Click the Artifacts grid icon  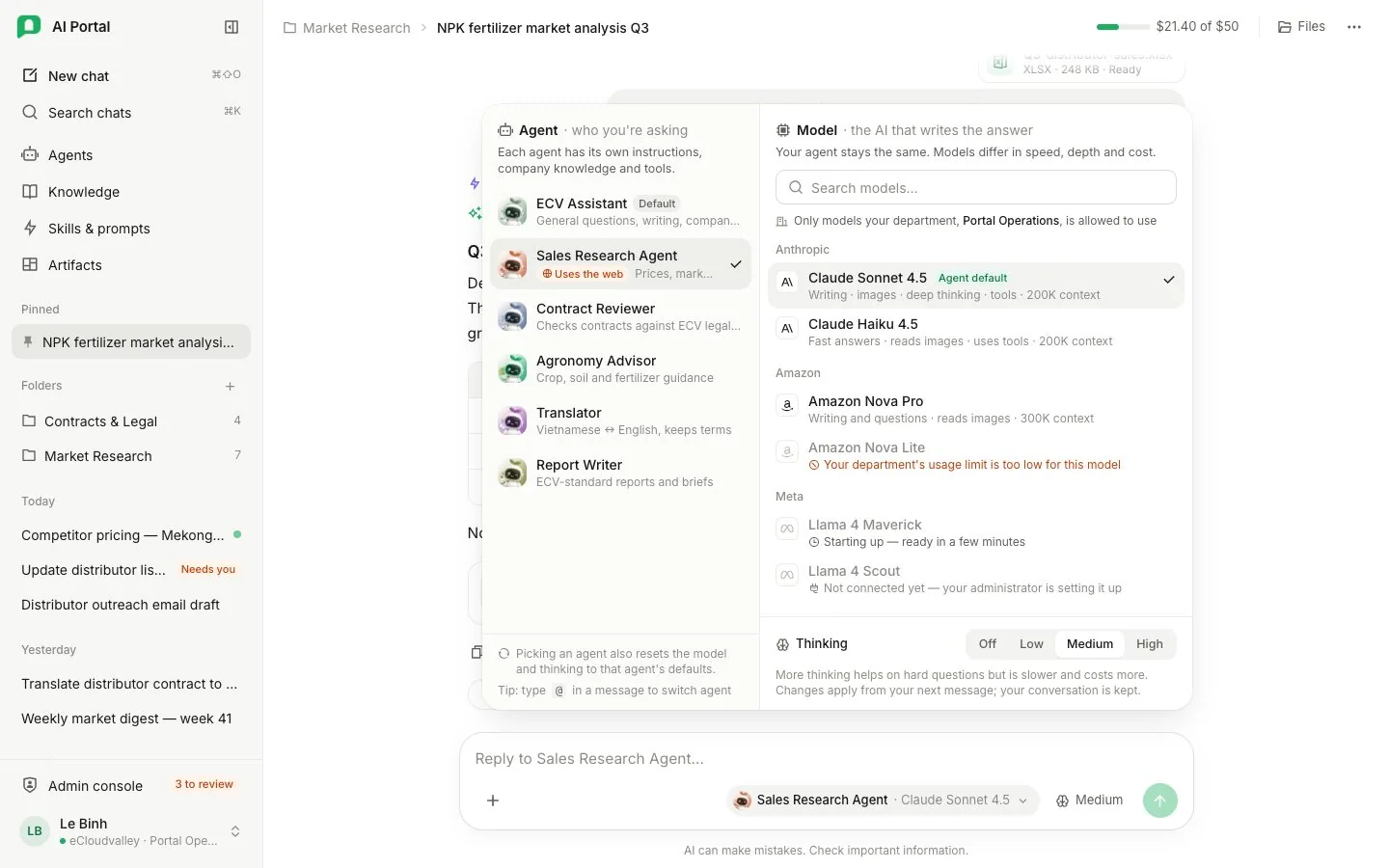click(x=30, y=264)
